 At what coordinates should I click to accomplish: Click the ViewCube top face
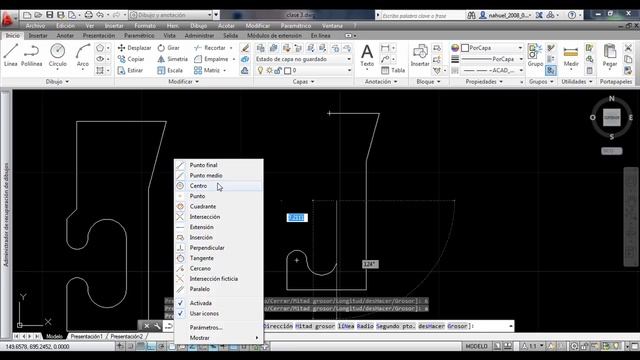pos(611,118)
